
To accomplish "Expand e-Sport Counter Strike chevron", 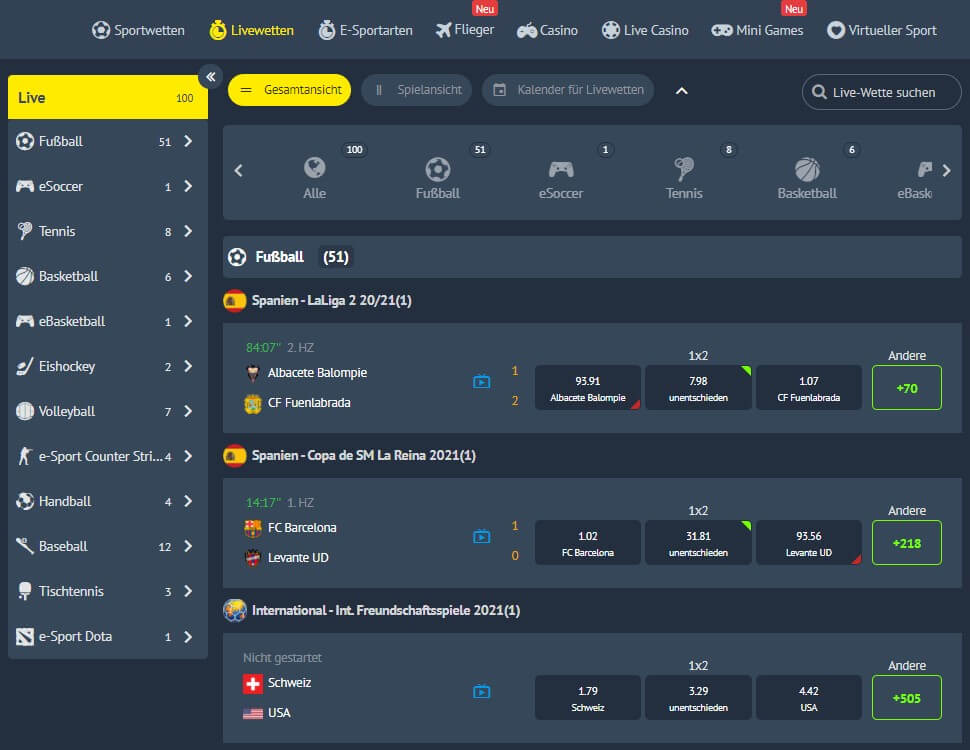I will 188,456.
